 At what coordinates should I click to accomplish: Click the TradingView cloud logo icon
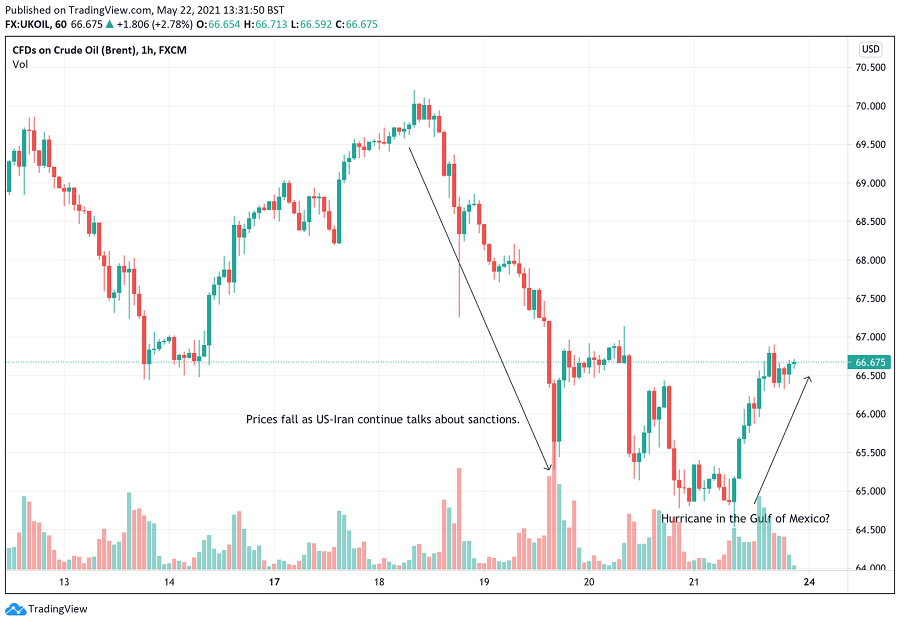[15, 609]
